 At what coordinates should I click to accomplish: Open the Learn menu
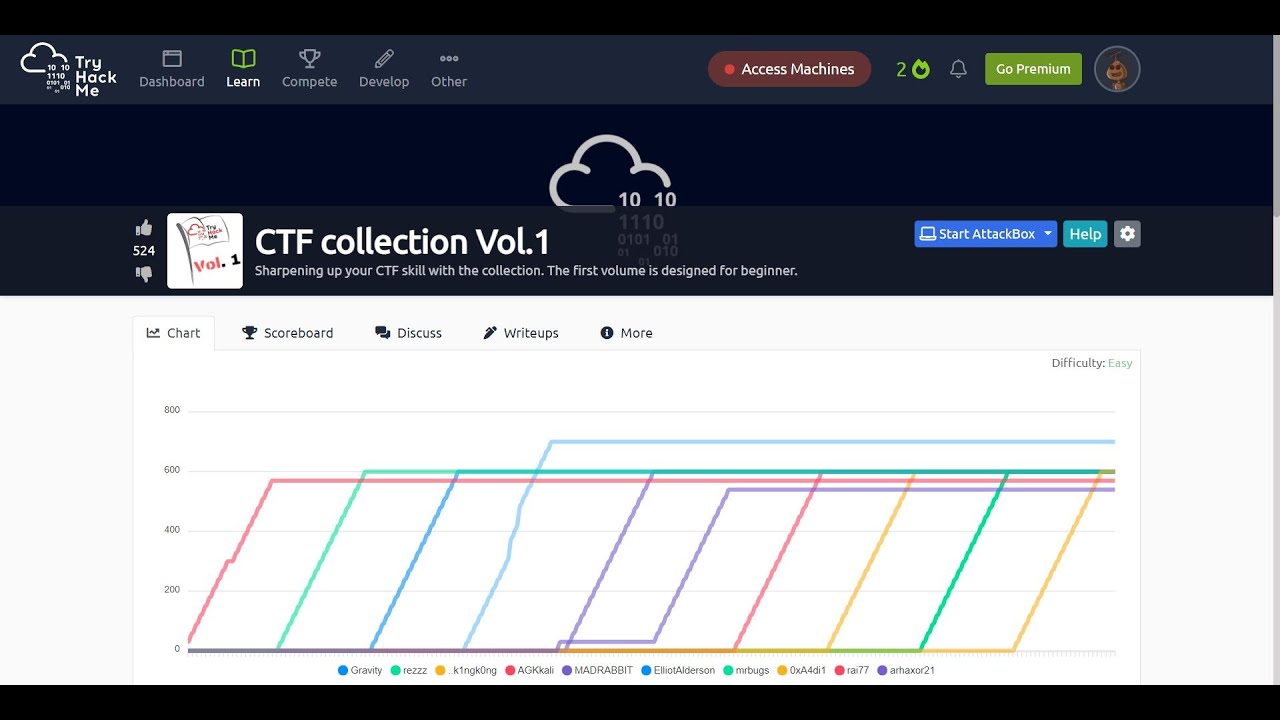pos(243,69)
